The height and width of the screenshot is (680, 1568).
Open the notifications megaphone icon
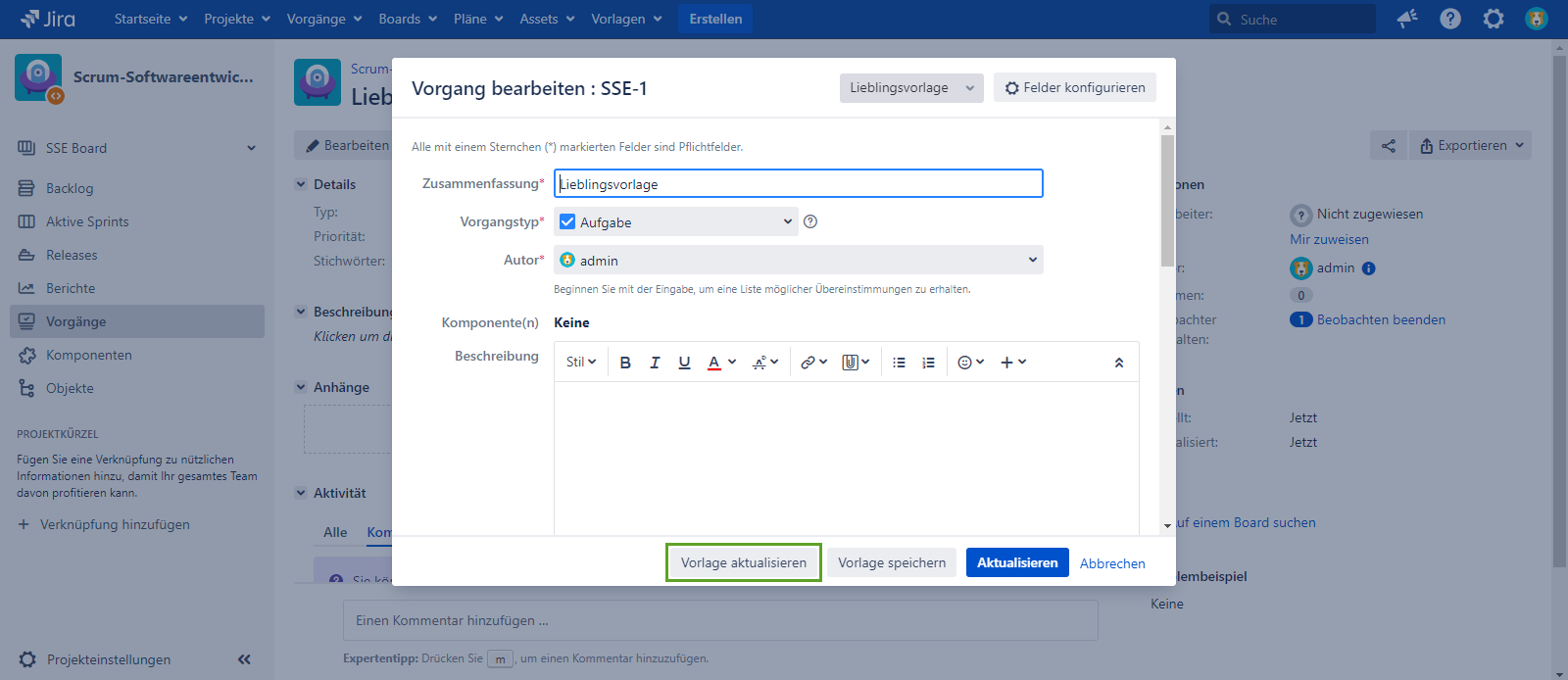(x=1407, y=19)
